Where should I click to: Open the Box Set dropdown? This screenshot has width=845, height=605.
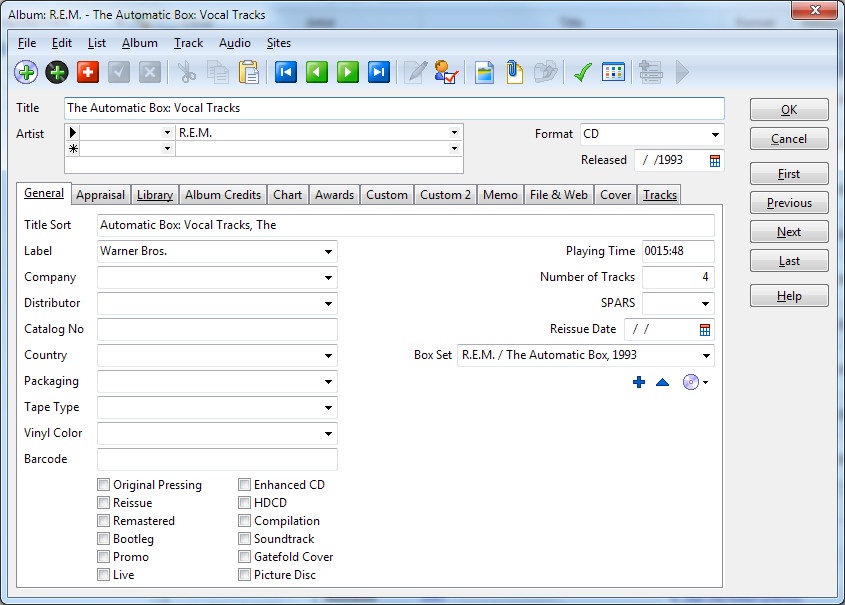click(706, 356)
